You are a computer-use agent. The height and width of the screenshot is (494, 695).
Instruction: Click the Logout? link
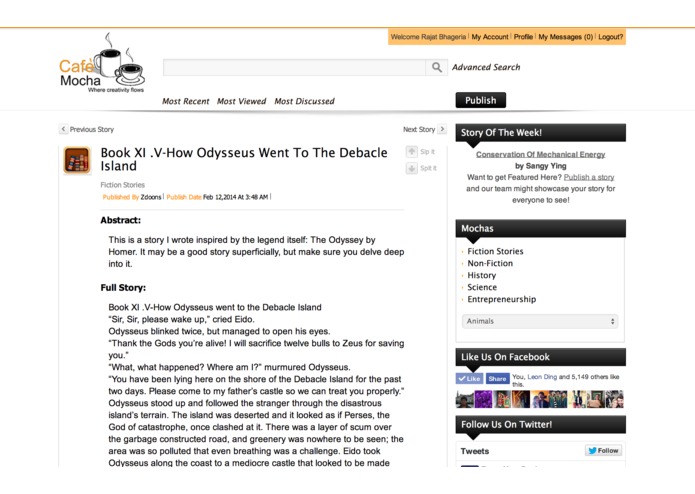[611, 37]
